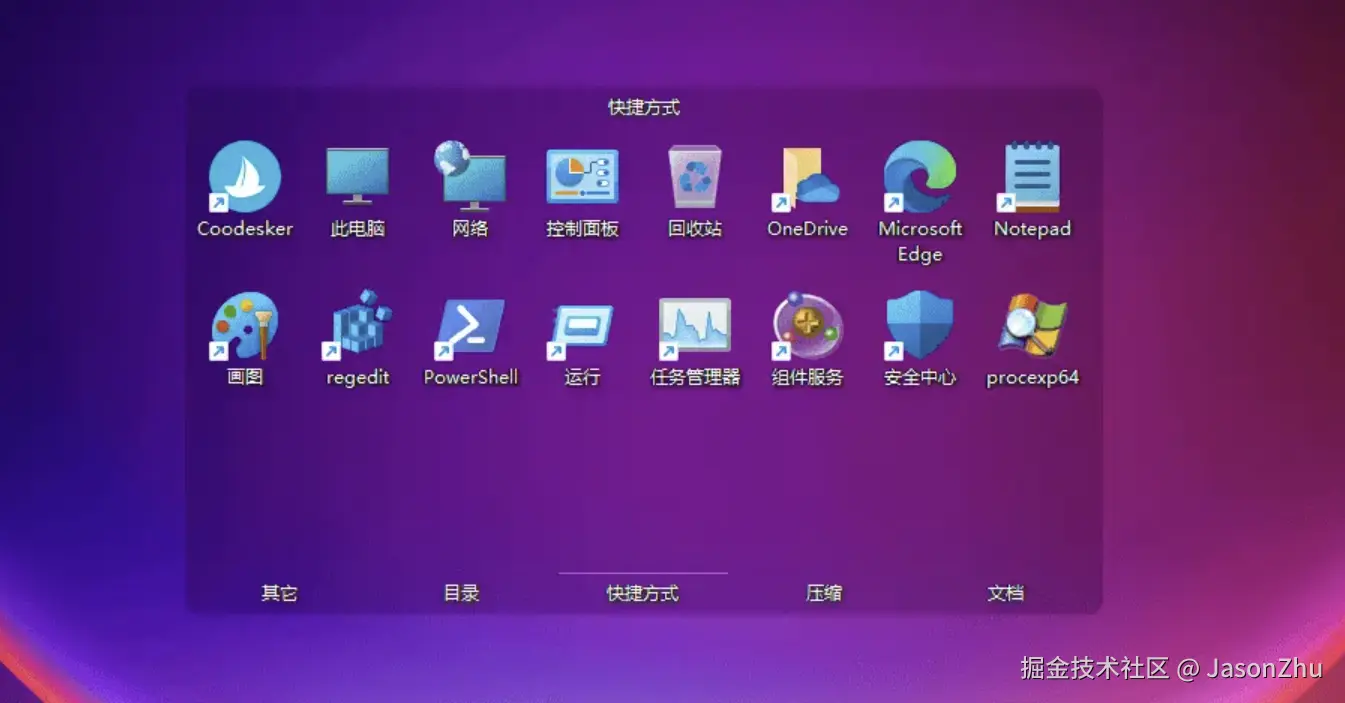Image resolution: width=1345 pixels, height=703 pixels.
Task: Switch to the 压缩 tab
Action: [824, 593]
